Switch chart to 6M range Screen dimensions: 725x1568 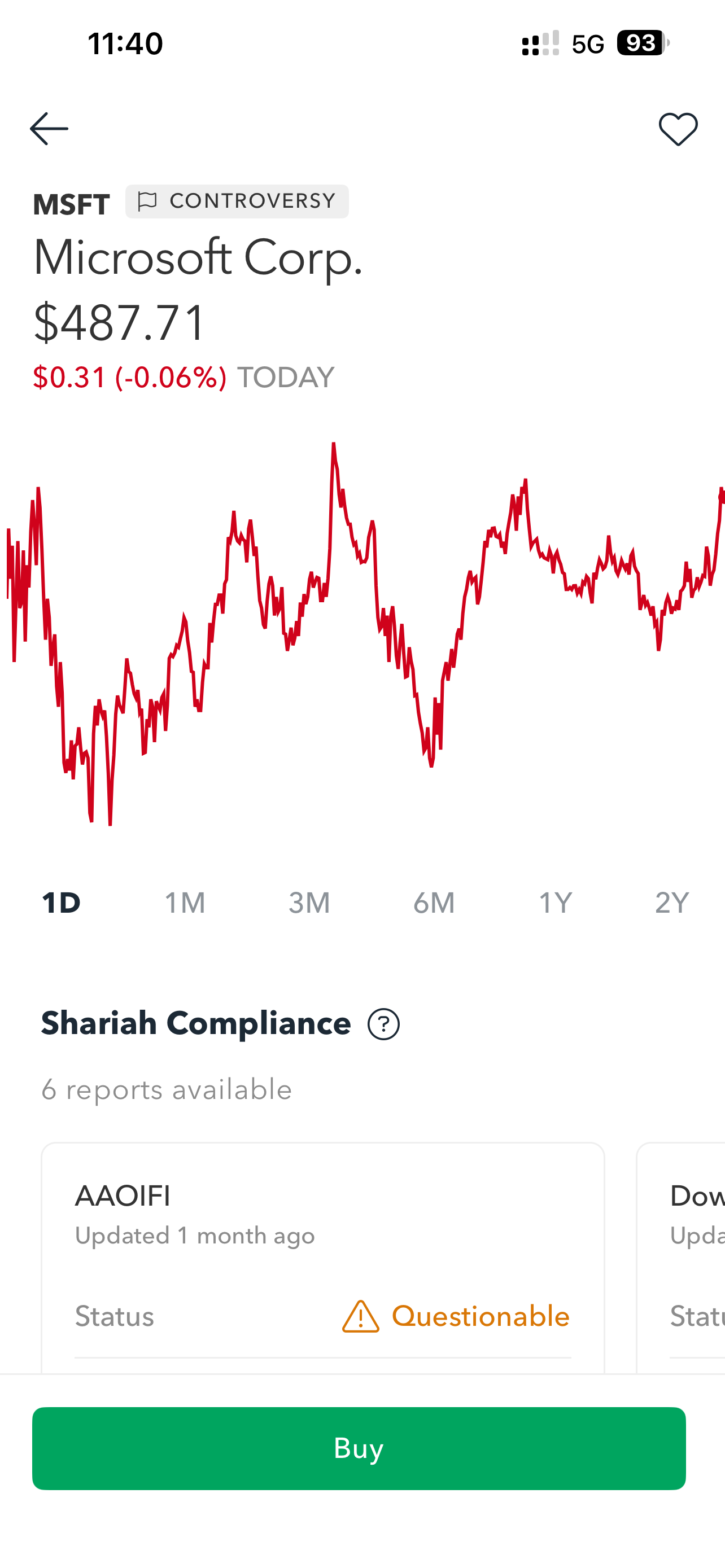(434, 903)
